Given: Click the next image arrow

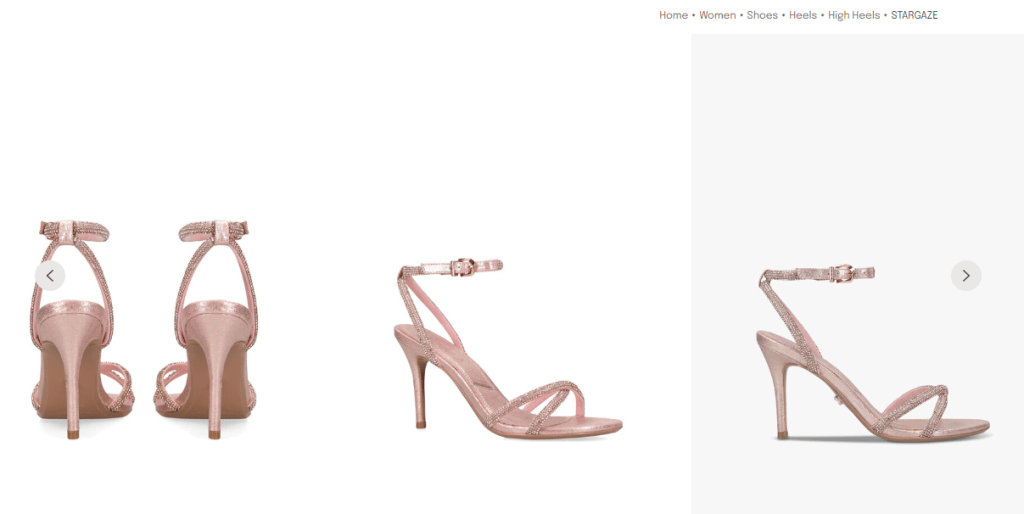Looking at the screenshot, I should coord(965,276).
